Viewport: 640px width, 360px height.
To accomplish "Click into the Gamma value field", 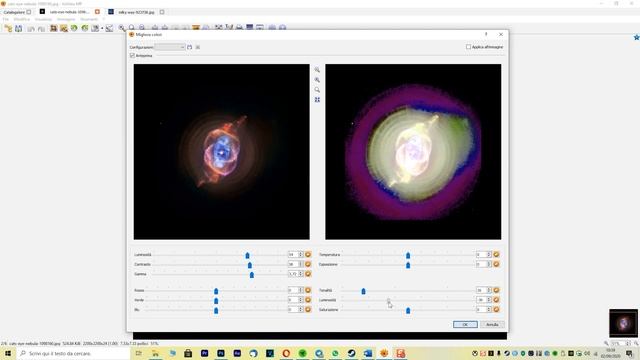I will click(293, 274).
